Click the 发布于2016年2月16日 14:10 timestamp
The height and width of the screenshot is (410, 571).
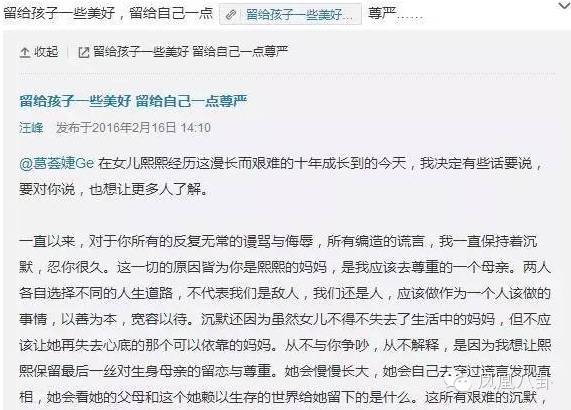pos(133,128)
